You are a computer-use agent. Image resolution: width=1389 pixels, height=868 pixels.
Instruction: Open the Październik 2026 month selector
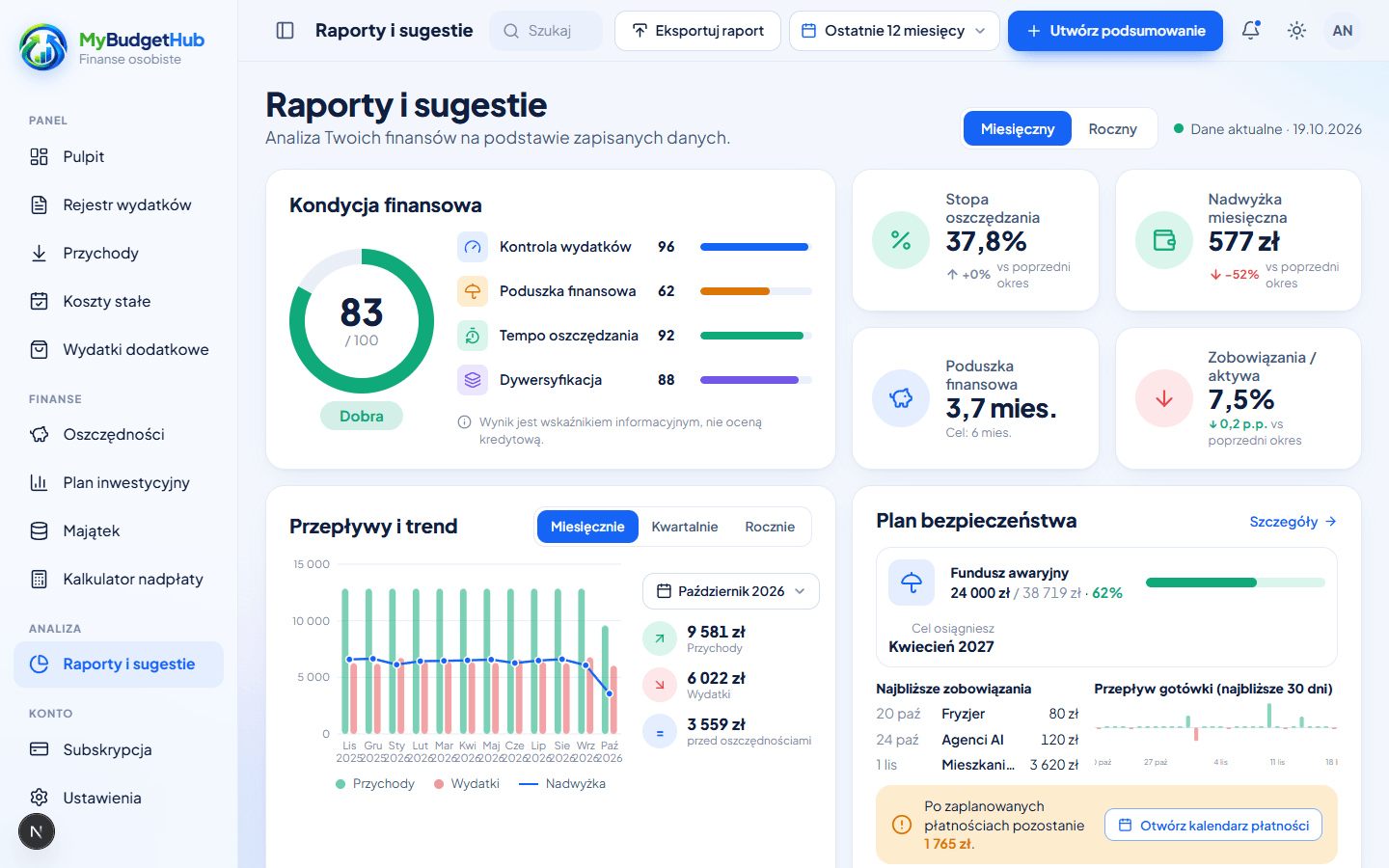tap(731, 591)
